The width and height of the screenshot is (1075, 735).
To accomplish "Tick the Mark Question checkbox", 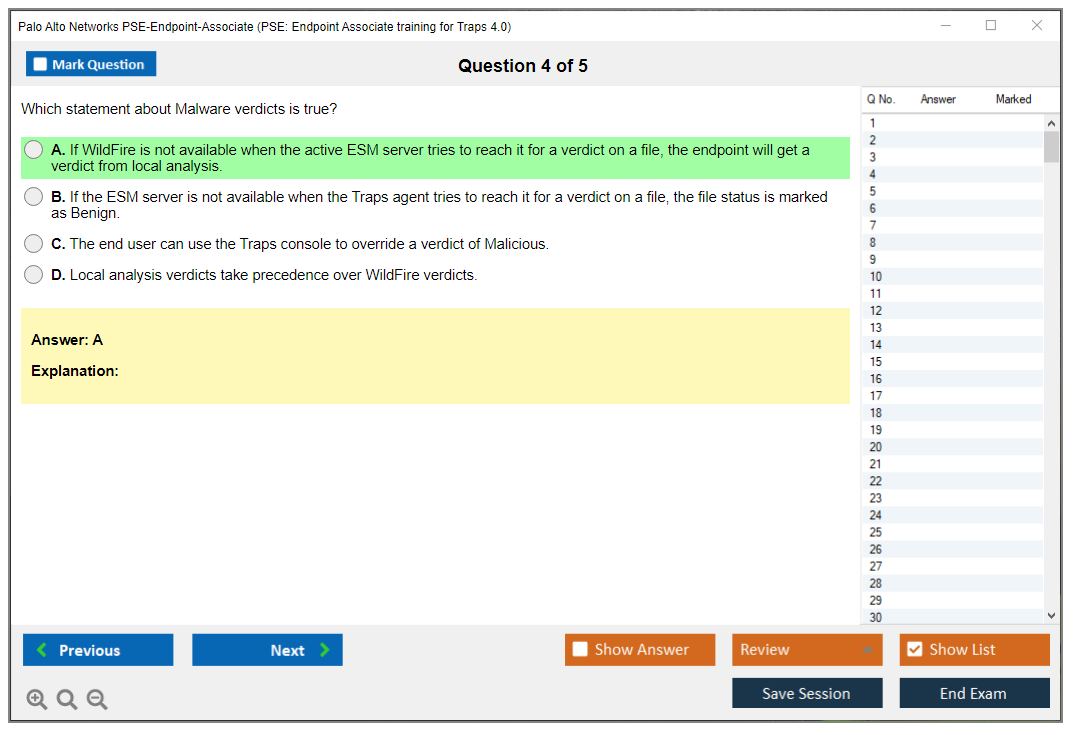I will (41, 65).
